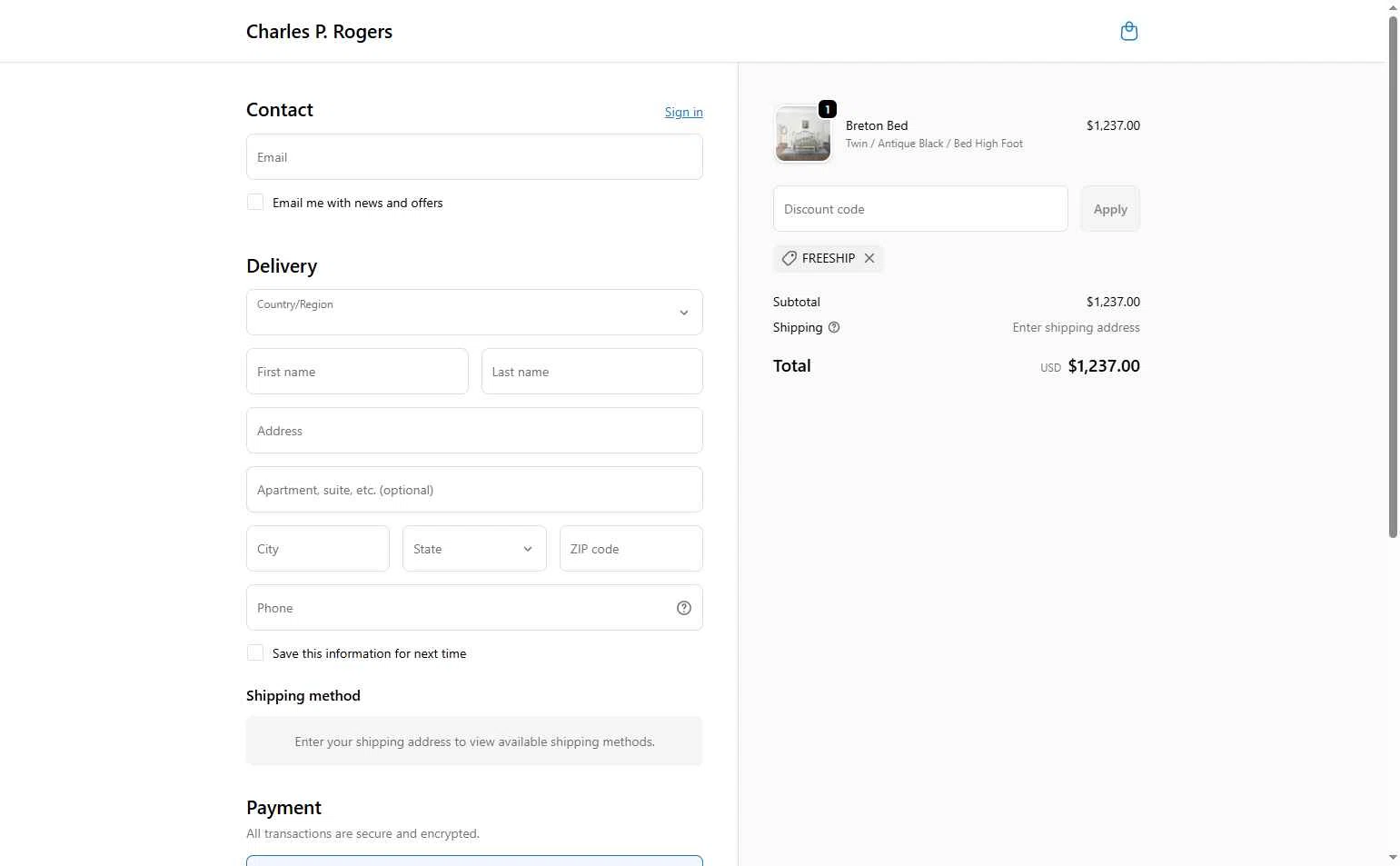This screenshot has height=866, width=1400.
Task: Click the All transactions are secure text
Action: 362,833
